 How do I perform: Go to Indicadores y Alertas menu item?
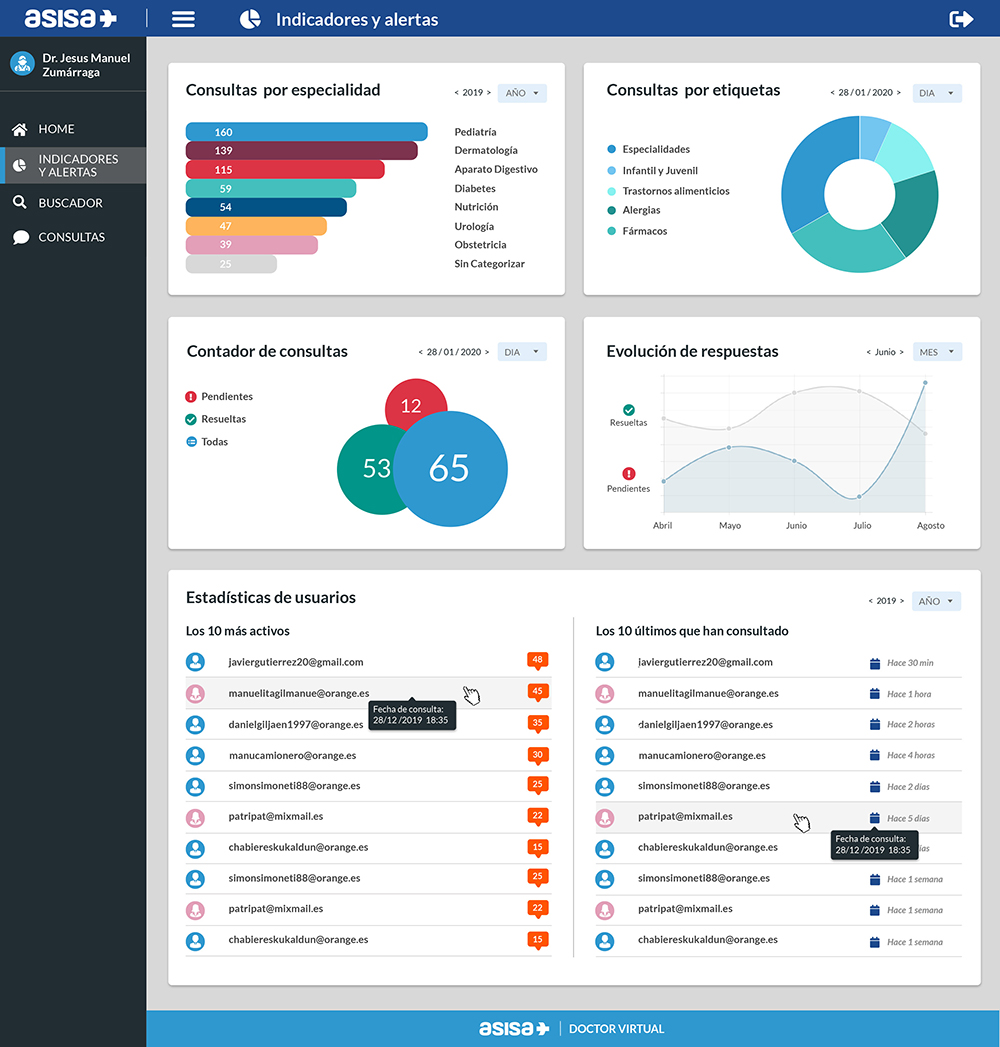[78, 166]
